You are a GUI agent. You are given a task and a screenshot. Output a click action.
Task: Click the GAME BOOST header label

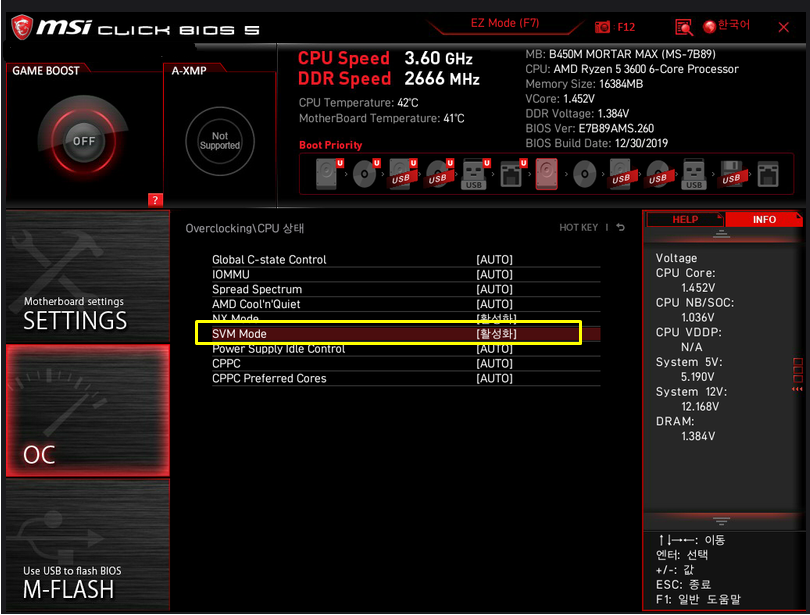tap(46, 71)
